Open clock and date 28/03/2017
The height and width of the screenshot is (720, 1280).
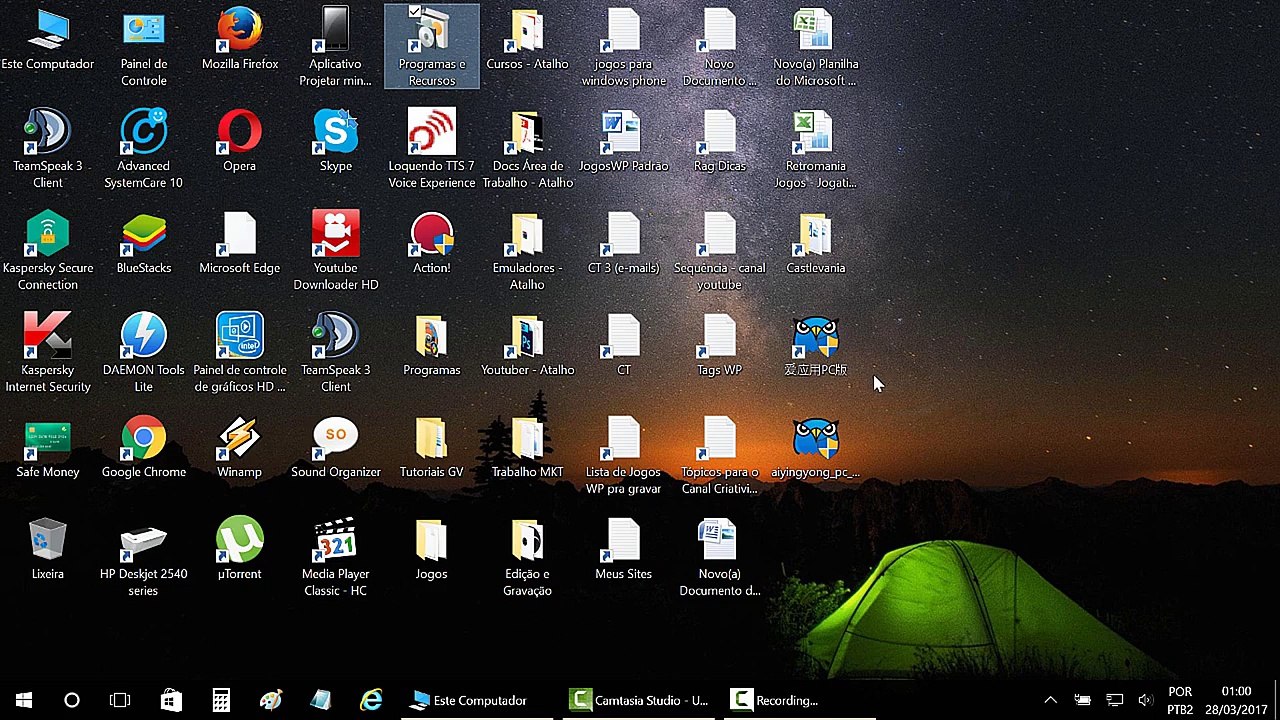(1236, 700)
